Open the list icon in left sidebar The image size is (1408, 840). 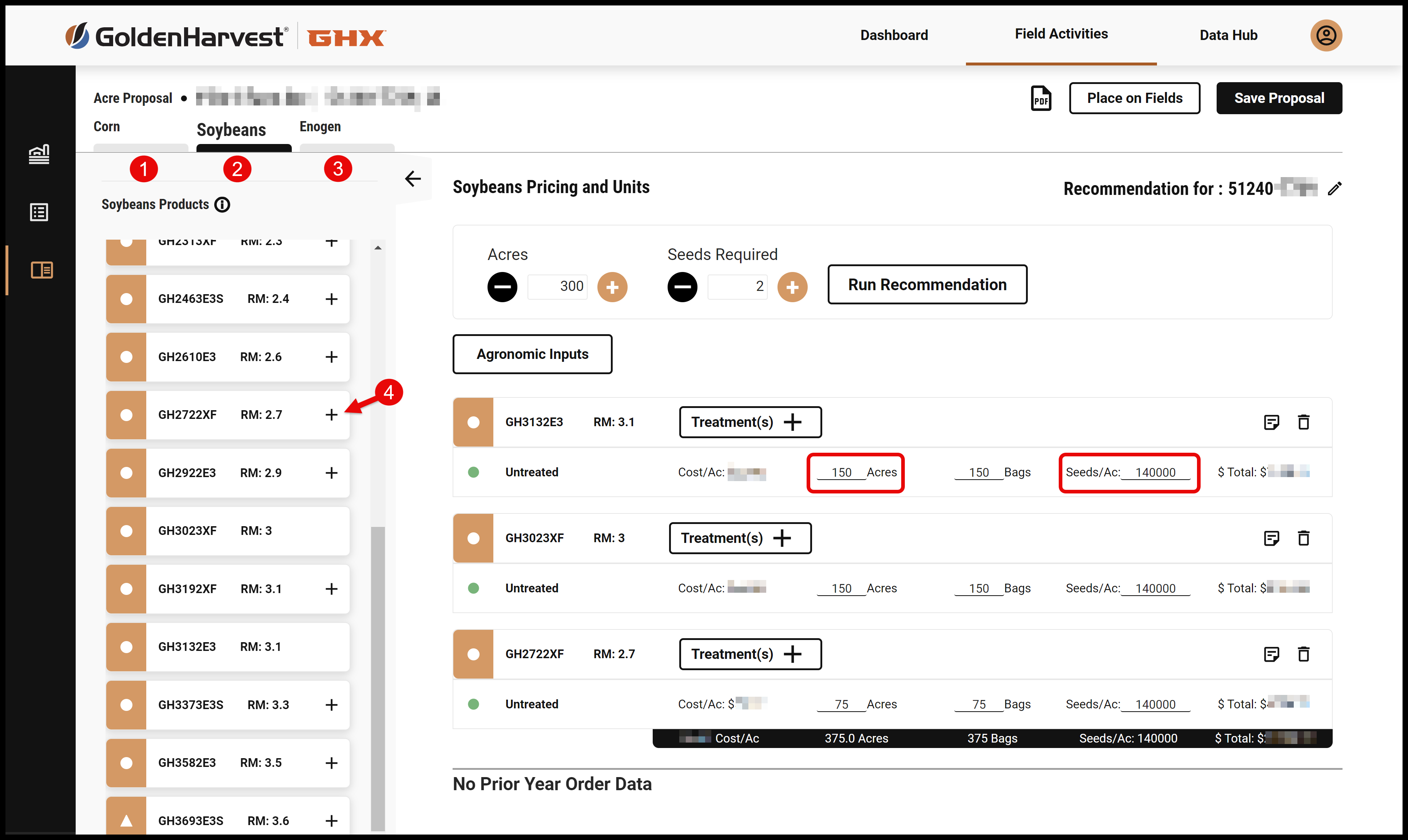[40, 212]
